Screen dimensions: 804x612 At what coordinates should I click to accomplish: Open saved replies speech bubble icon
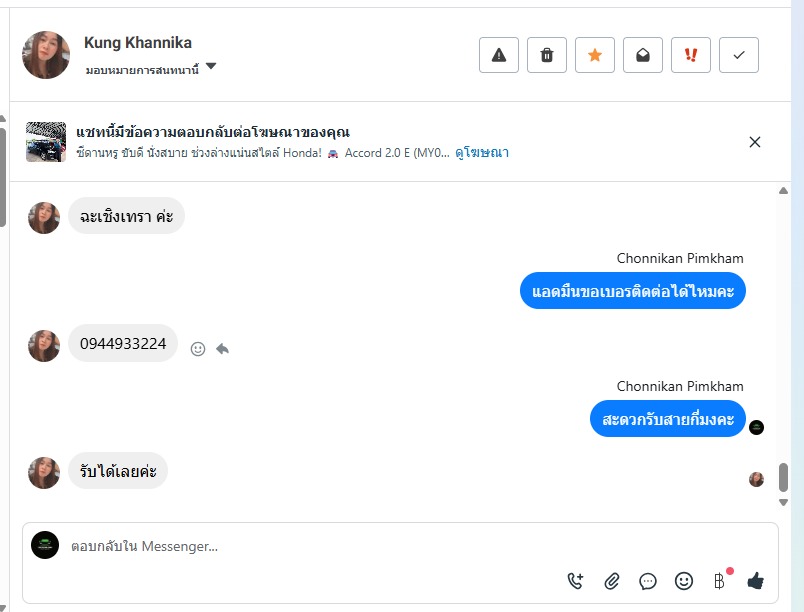(648, 580)
